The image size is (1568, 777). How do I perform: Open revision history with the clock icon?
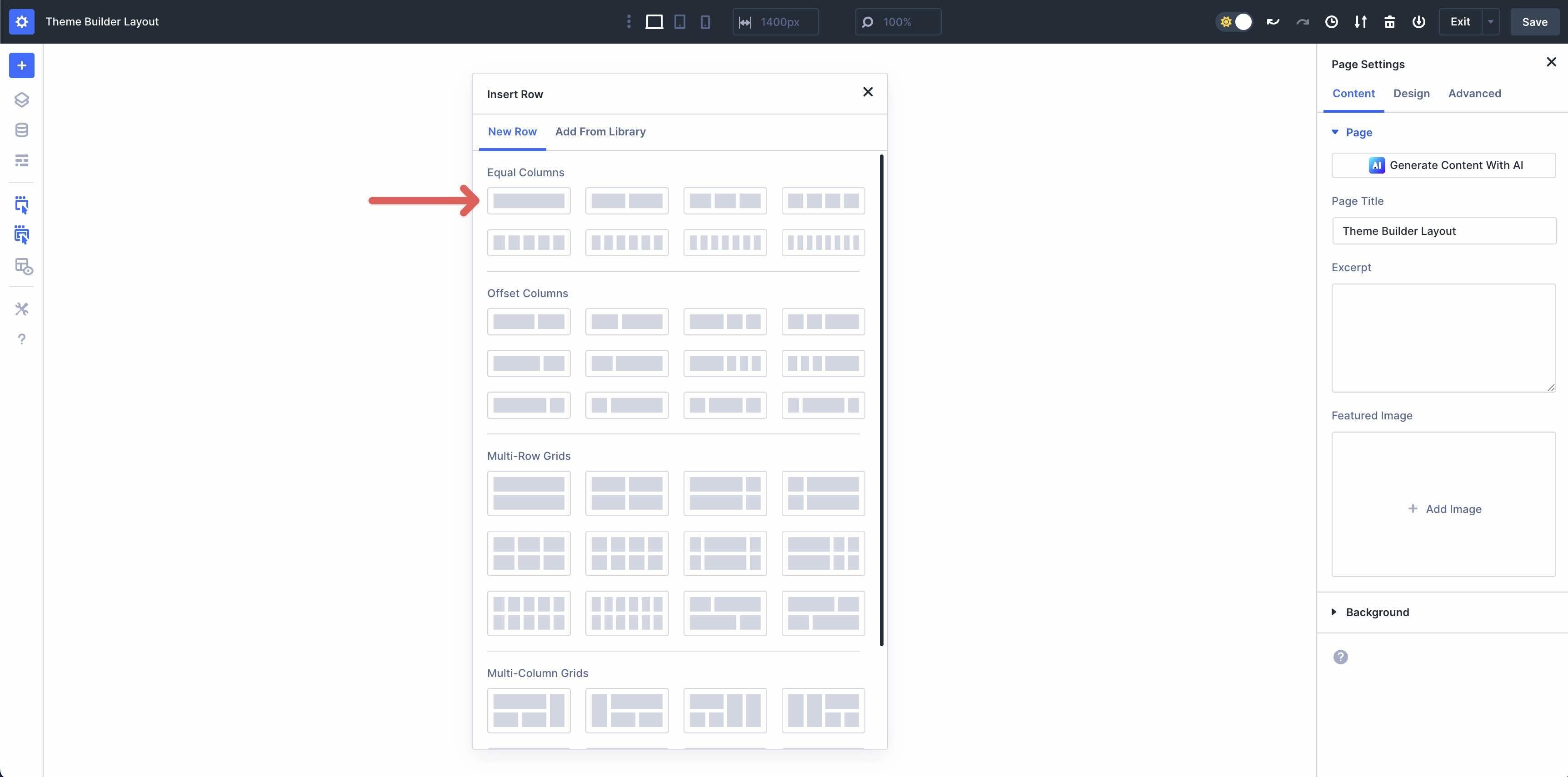pyautogui.click(x=1332, y=22)
